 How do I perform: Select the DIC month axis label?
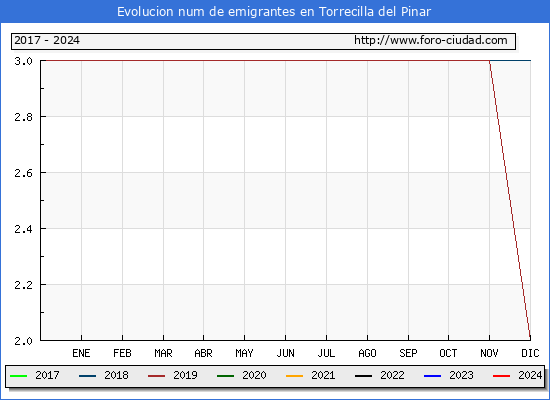pyautogui.click(x=530, y=353)
